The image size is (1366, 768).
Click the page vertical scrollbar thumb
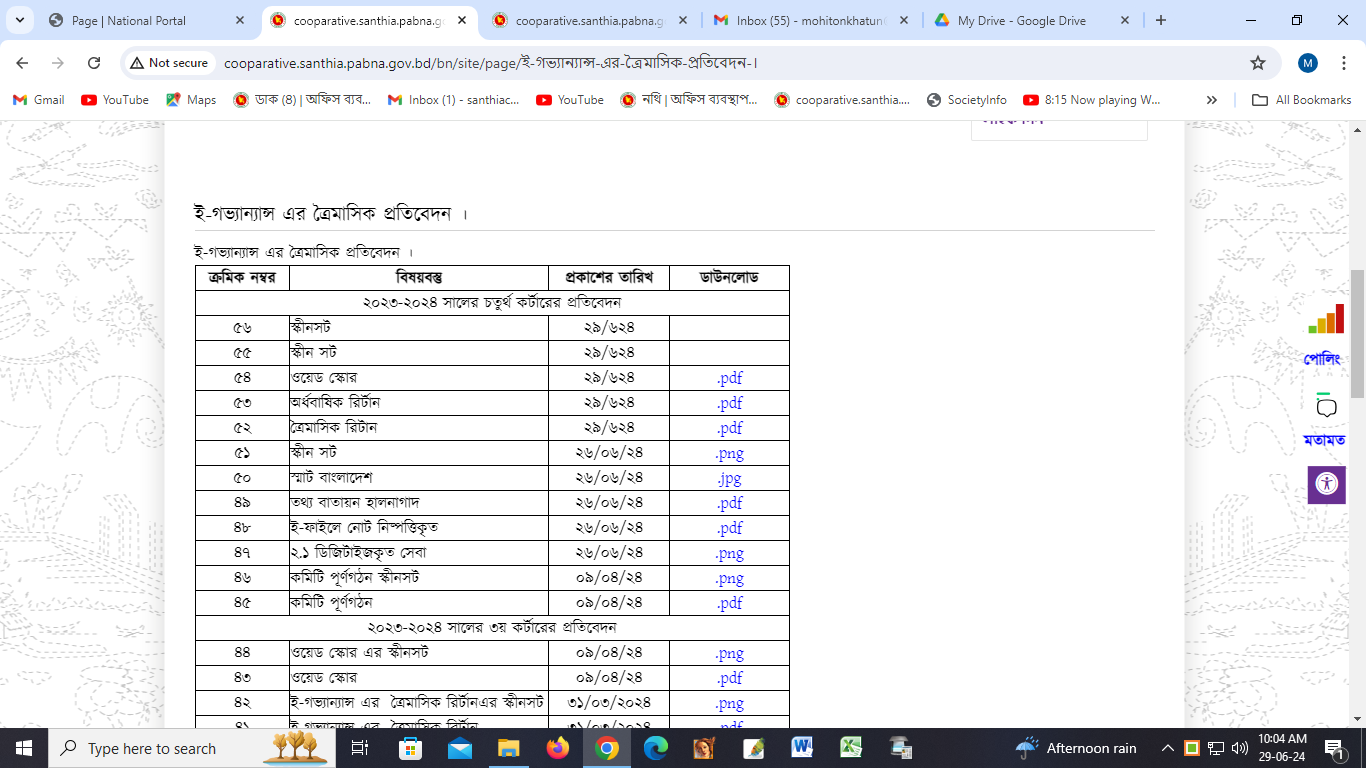[1357, 333]
